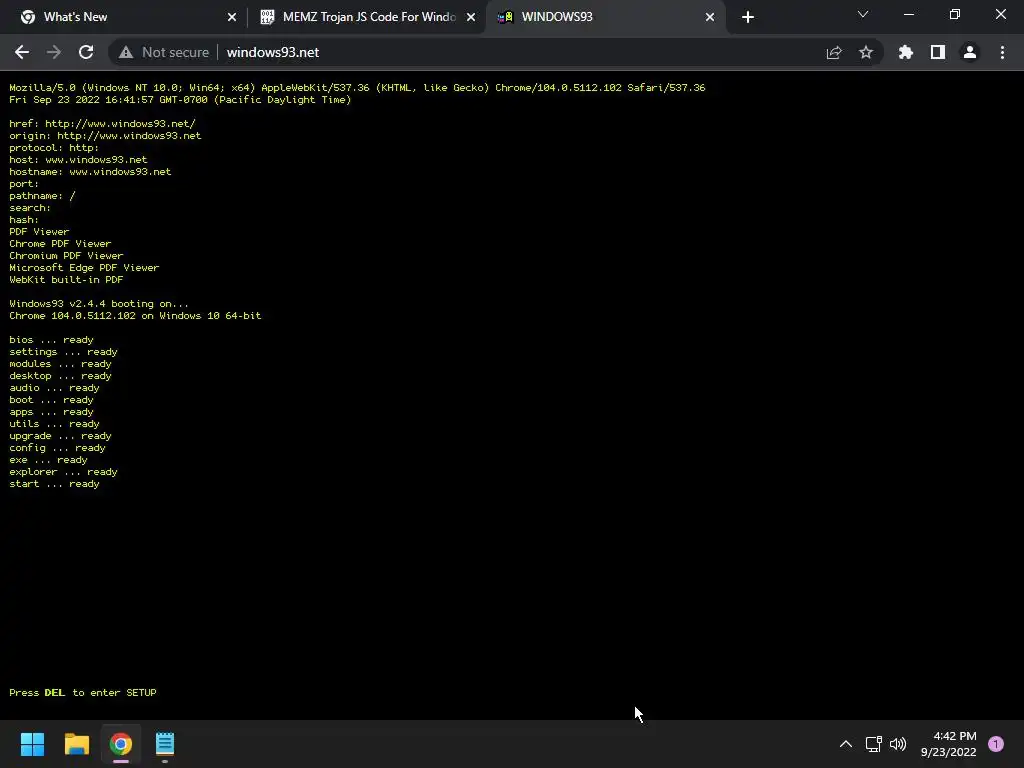Open the Chrome profile avatar menu
Screen dimensions: 1024x768
pos(970,52)
